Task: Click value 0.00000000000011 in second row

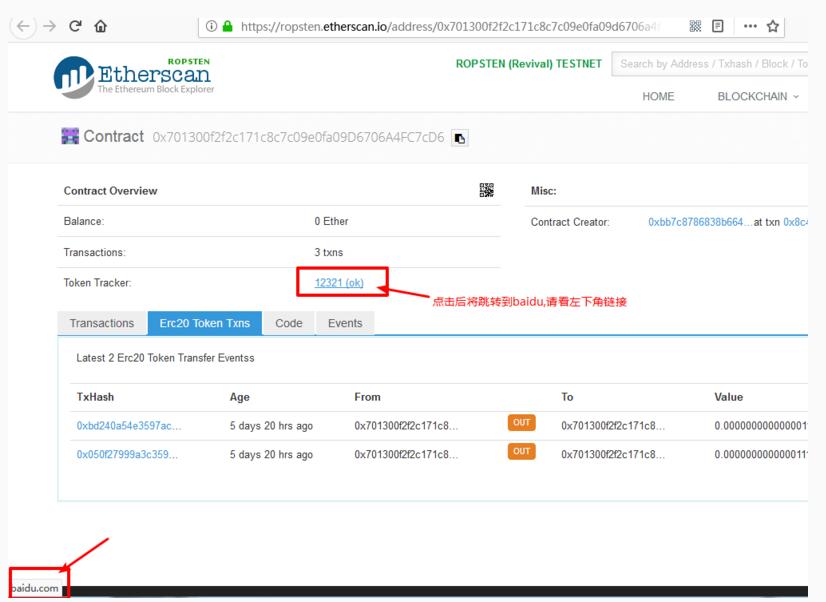Action: tap(761, 454)
